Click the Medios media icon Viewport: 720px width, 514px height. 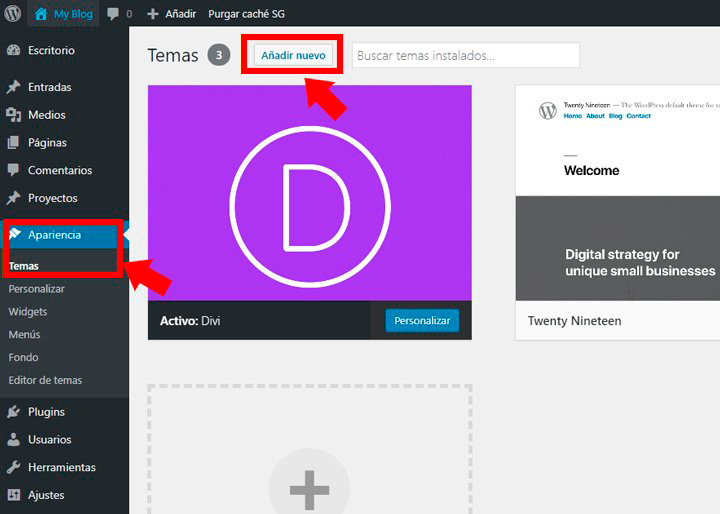click(14, 115)
